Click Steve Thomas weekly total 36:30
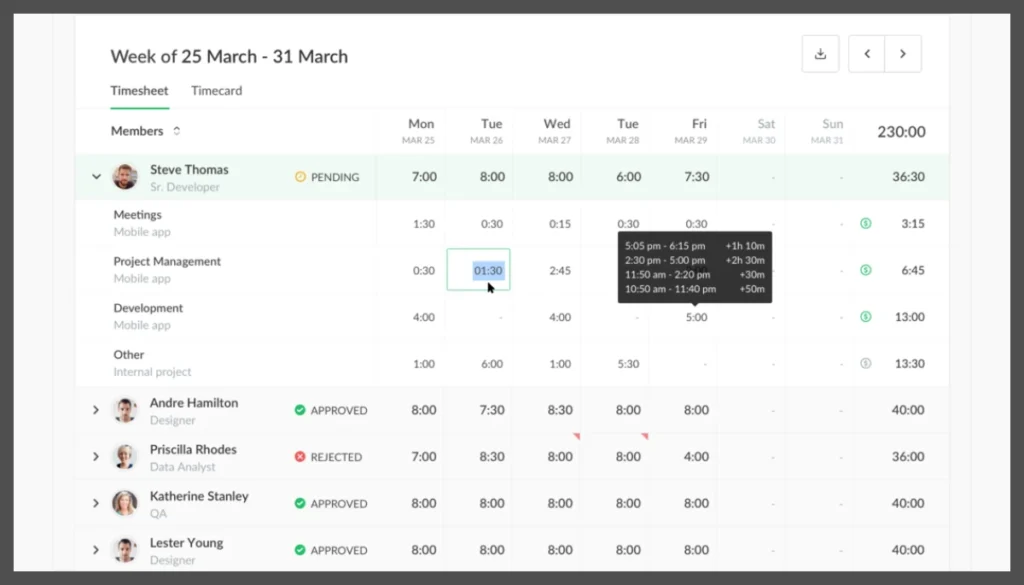 click(908, 176)
